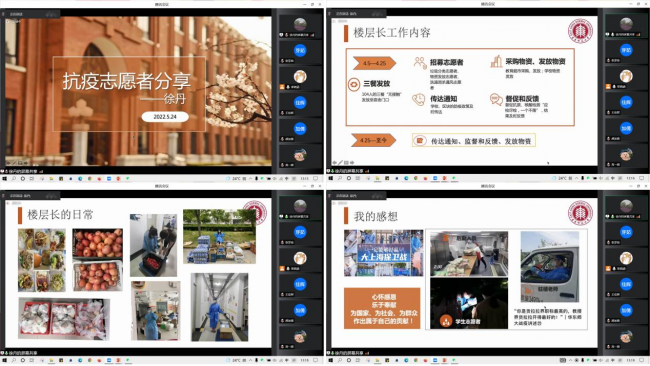Select the truck driver in protective suit photo
This screenshot has width=650, height=366.
pyautogui.click(x=550, y=267)
